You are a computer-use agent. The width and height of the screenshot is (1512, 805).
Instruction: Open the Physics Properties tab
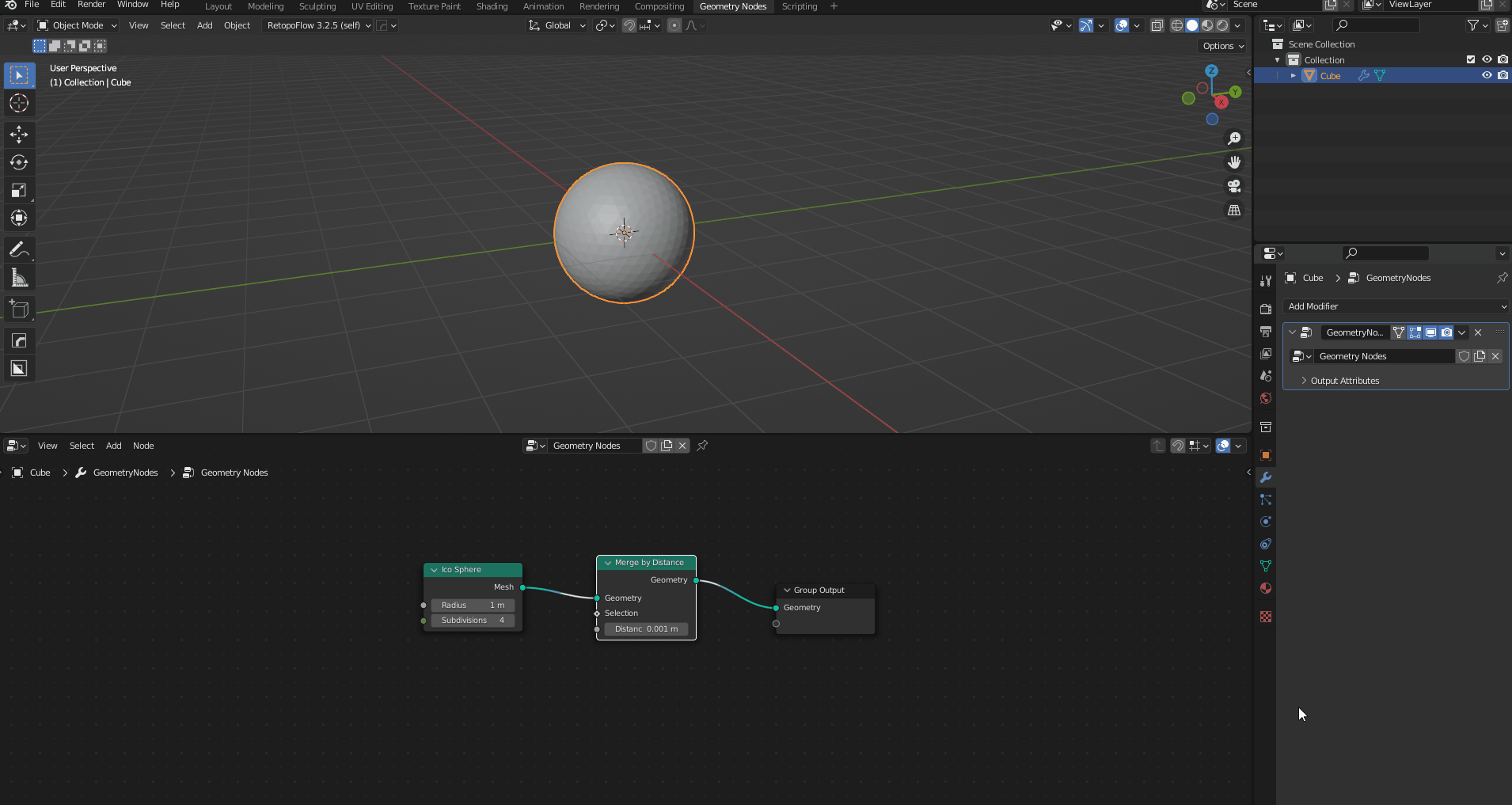coord(1266,522)
